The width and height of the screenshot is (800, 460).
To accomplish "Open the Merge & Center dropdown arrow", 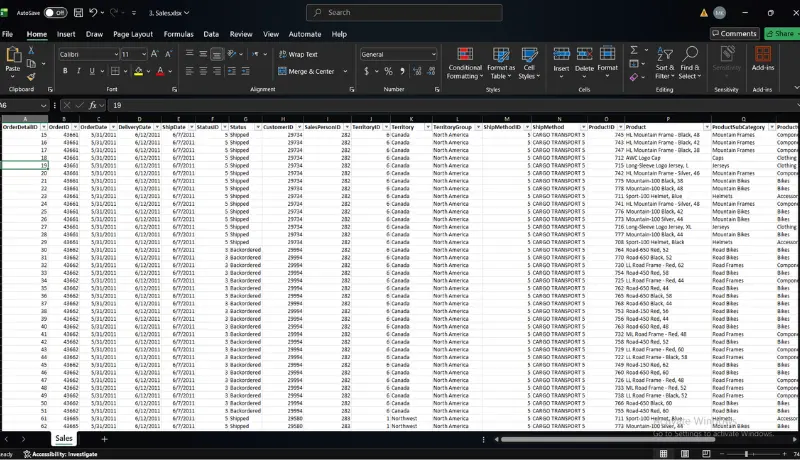I will click(345, 71).
